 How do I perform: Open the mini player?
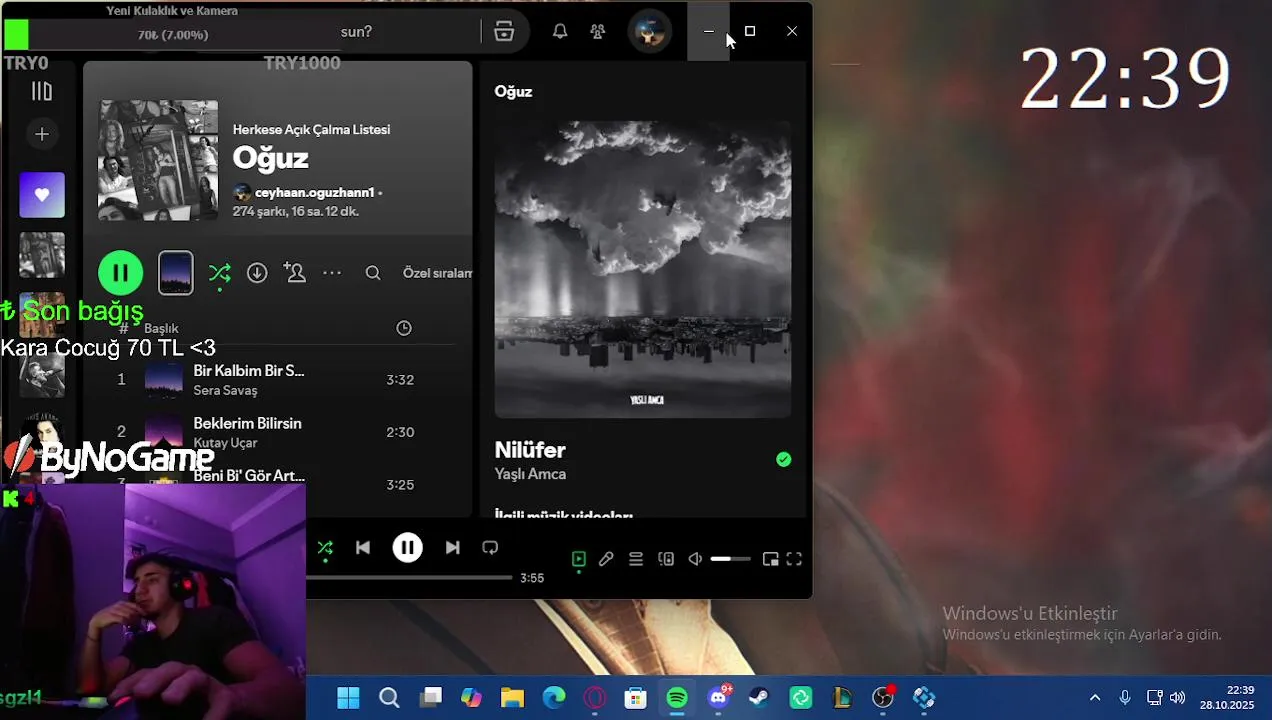771,559
